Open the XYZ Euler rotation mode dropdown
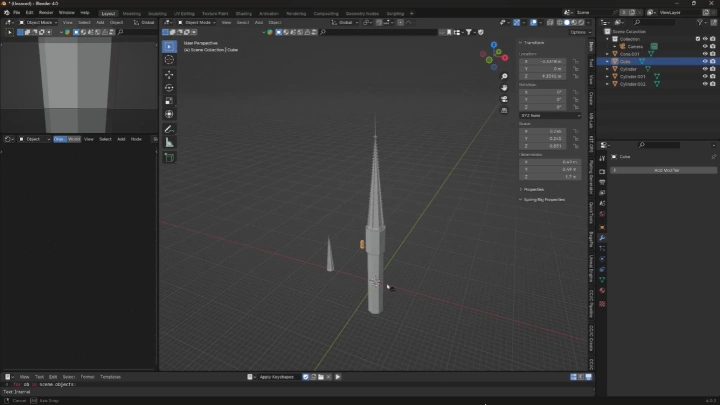Screen dimensions: 720x405 550,115
